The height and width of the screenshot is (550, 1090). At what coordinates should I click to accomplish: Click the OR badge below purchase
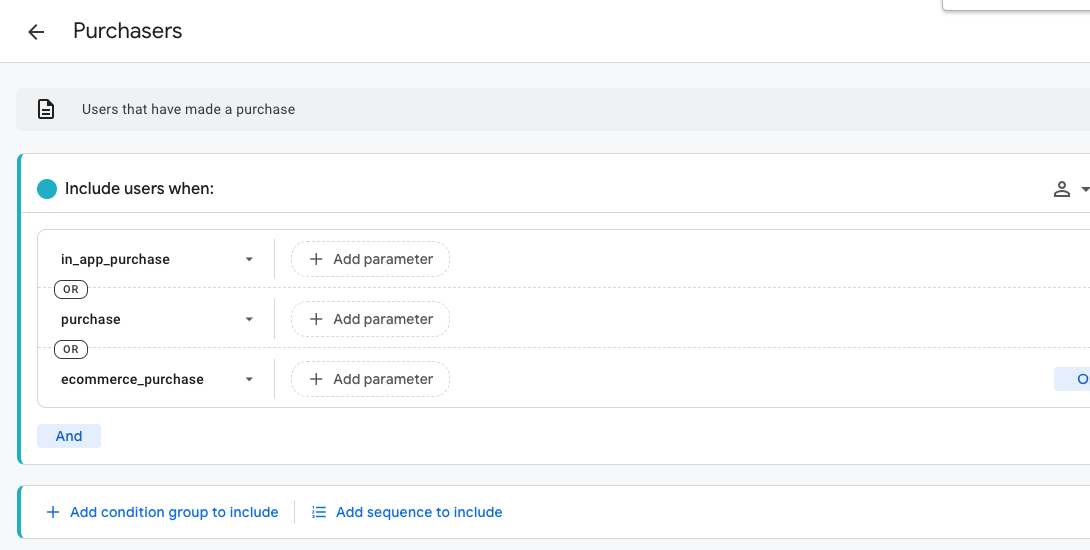pyautogui.click(x=71, y=349)
